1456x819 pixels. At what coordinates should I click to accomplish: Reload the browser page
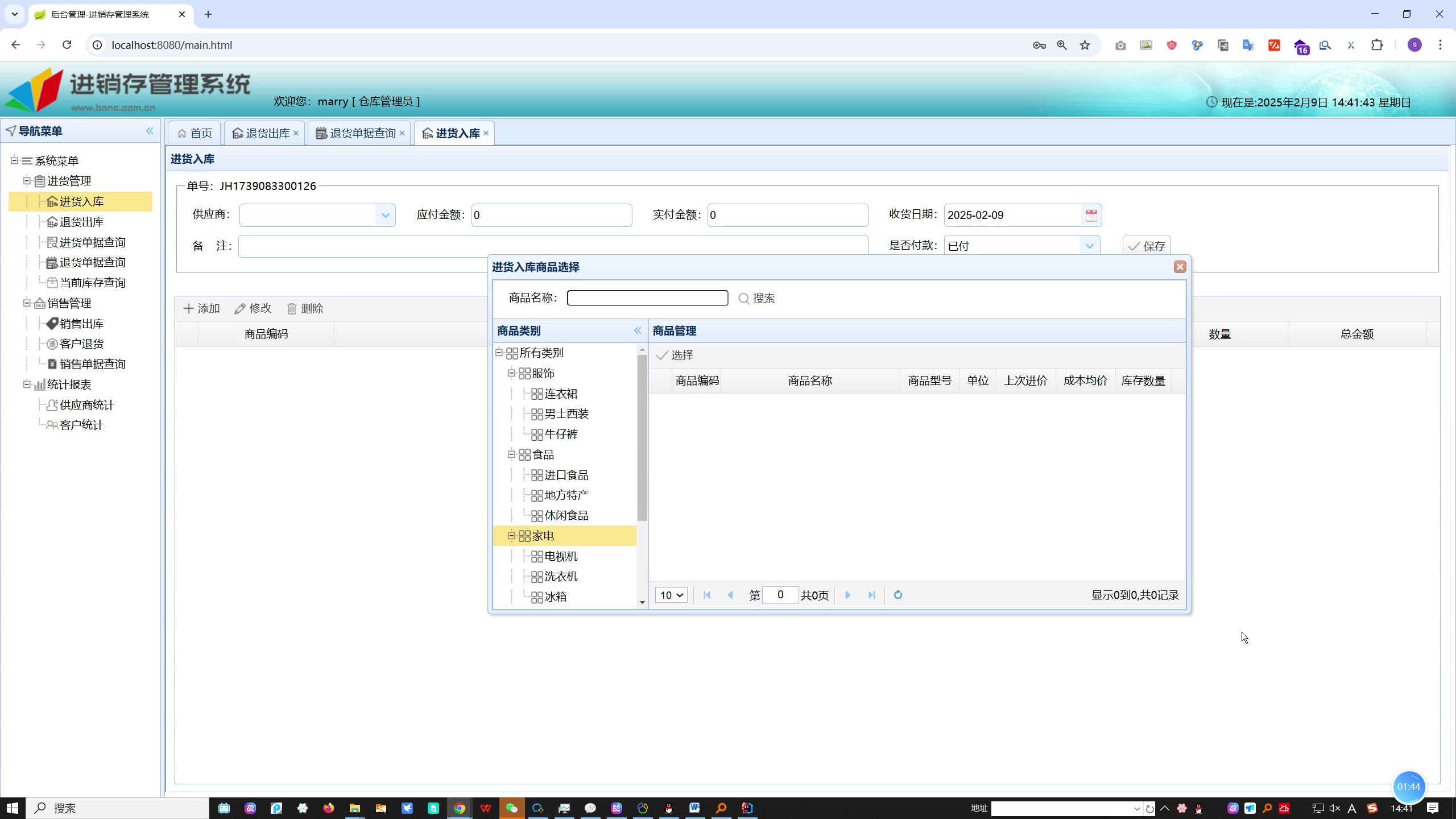(67, 45)
